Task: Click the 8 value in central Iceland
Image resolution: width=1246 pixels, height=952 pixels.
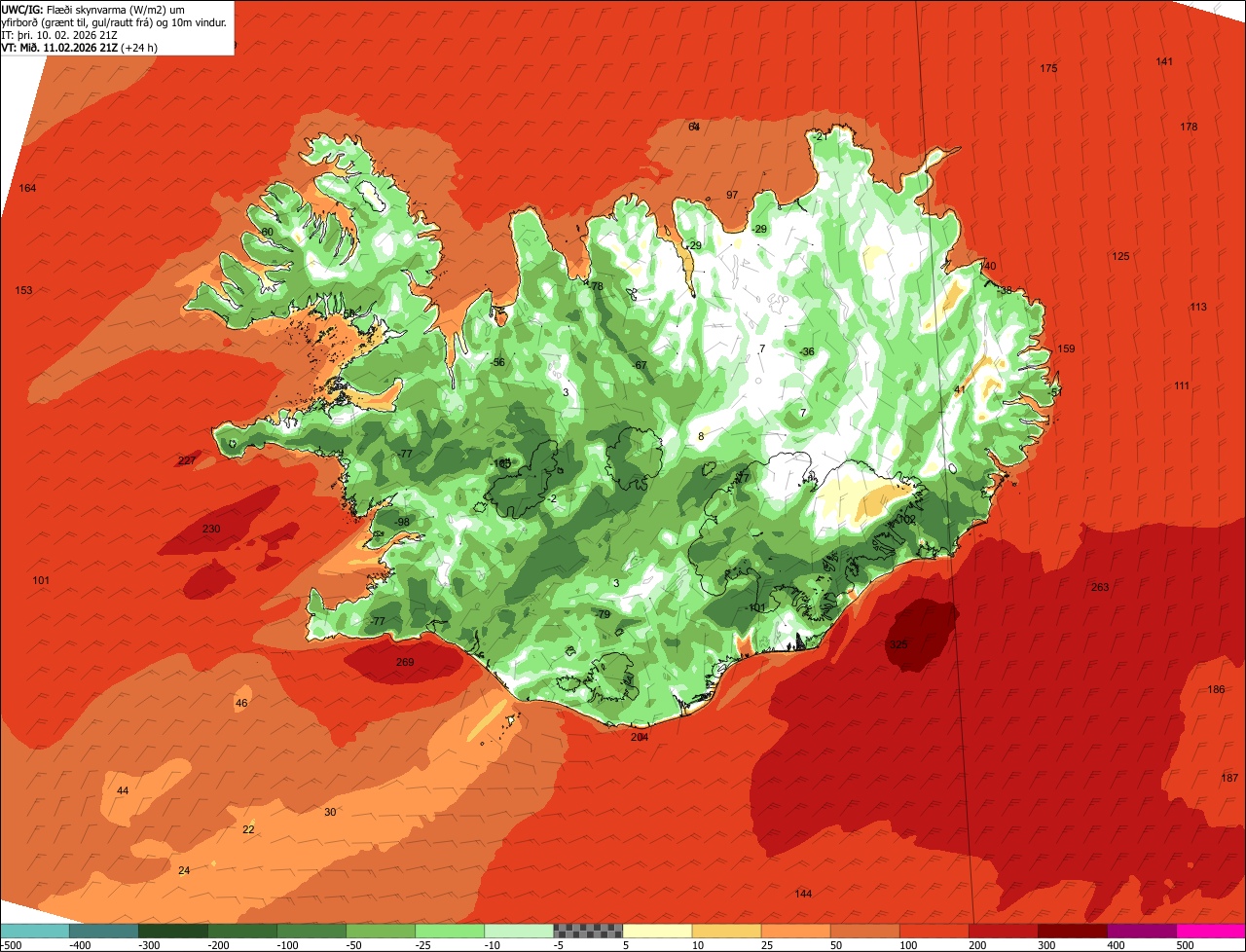Action: tap(701, 437)
